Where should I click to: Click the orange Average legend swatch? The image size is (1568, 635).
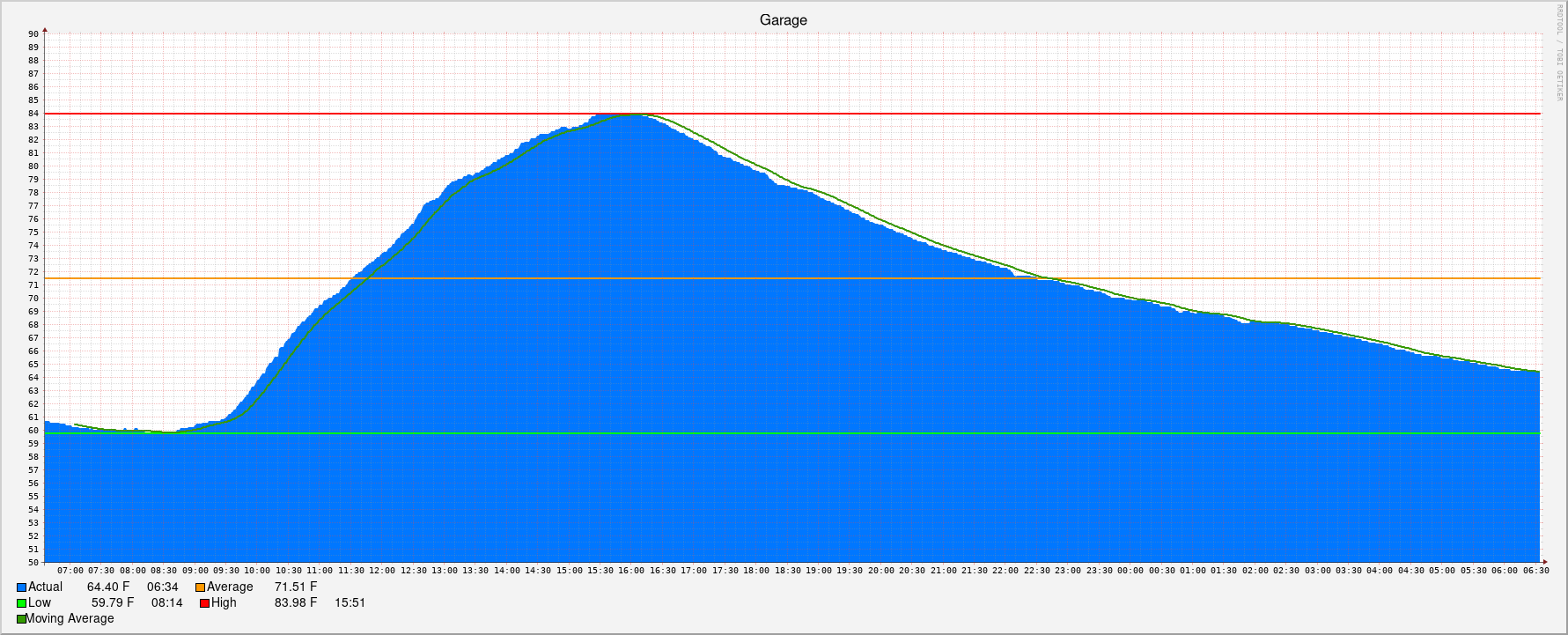(x=200, y=587)
